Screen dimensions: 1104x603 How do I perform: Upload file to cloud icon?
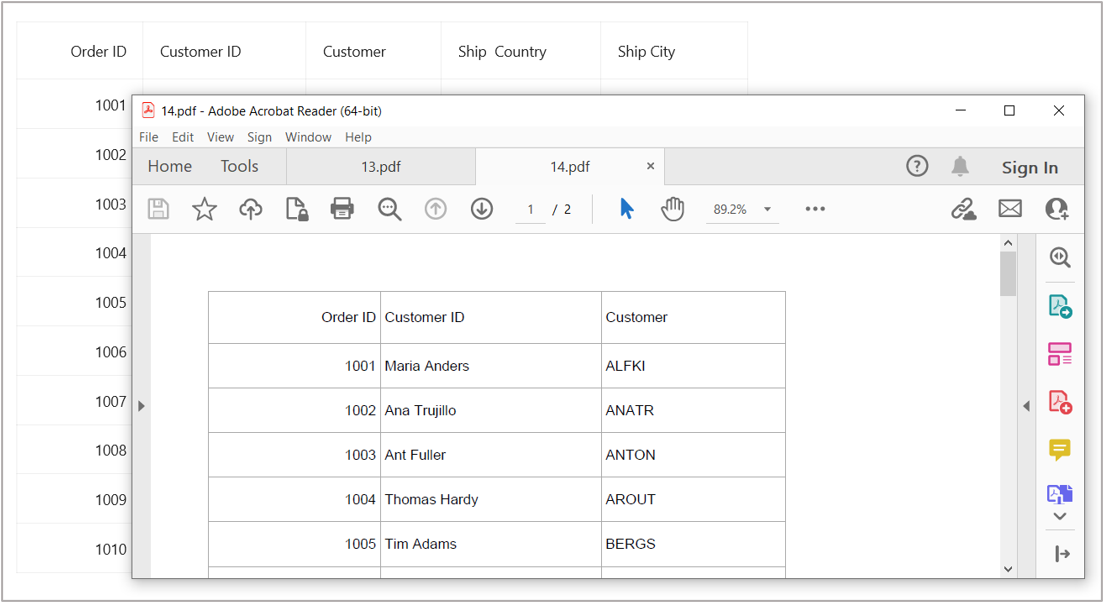(x=251, y=209)
